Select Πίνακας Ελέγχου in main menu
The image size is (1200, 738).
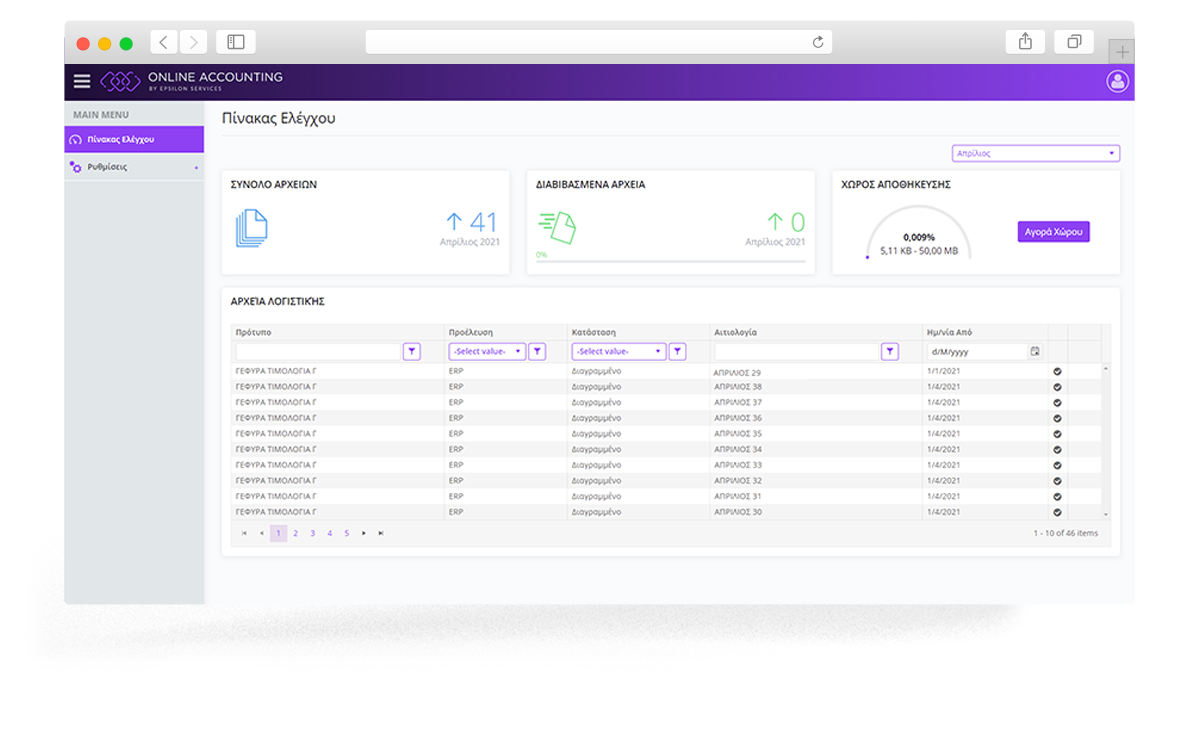point(133,140)
